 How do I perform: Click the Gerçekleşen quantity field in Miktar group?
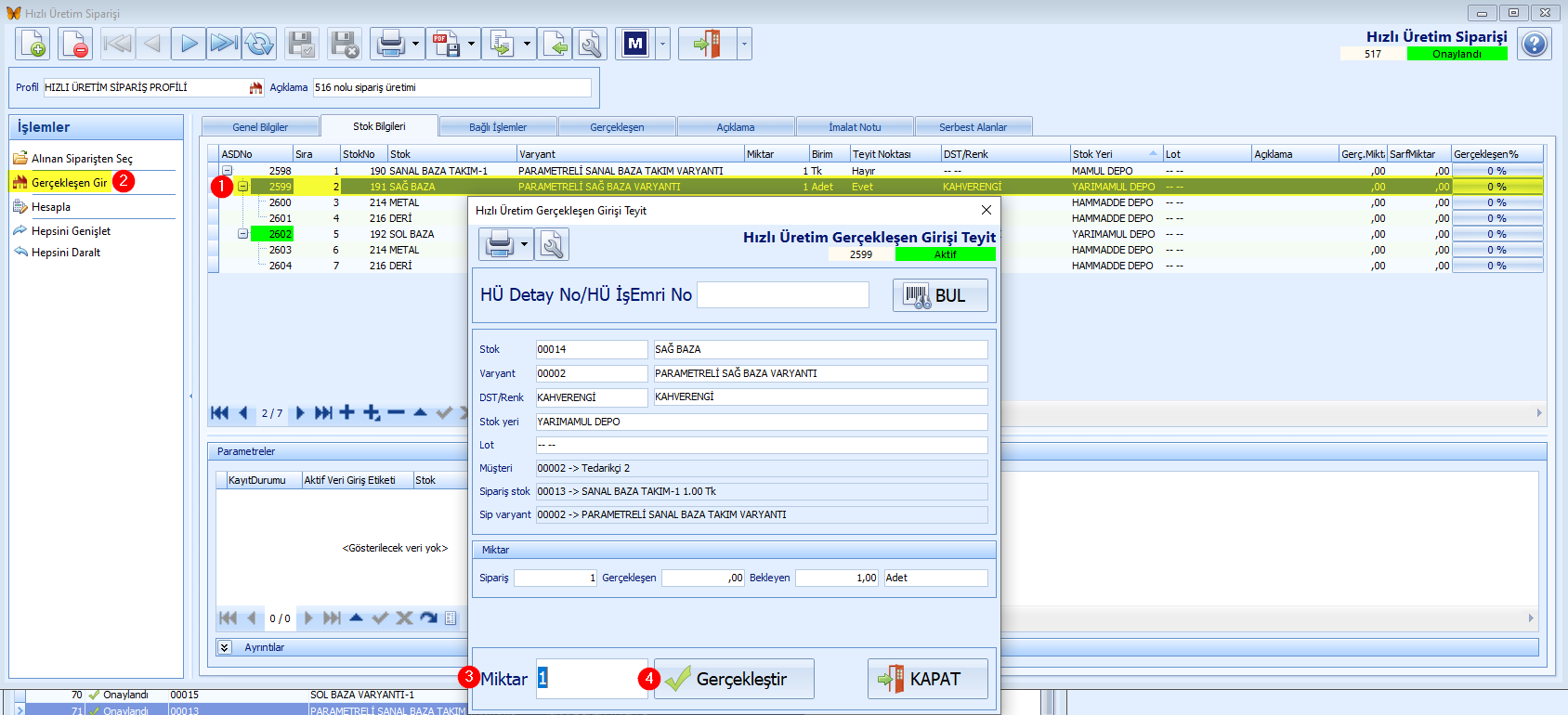pos(702,578)
